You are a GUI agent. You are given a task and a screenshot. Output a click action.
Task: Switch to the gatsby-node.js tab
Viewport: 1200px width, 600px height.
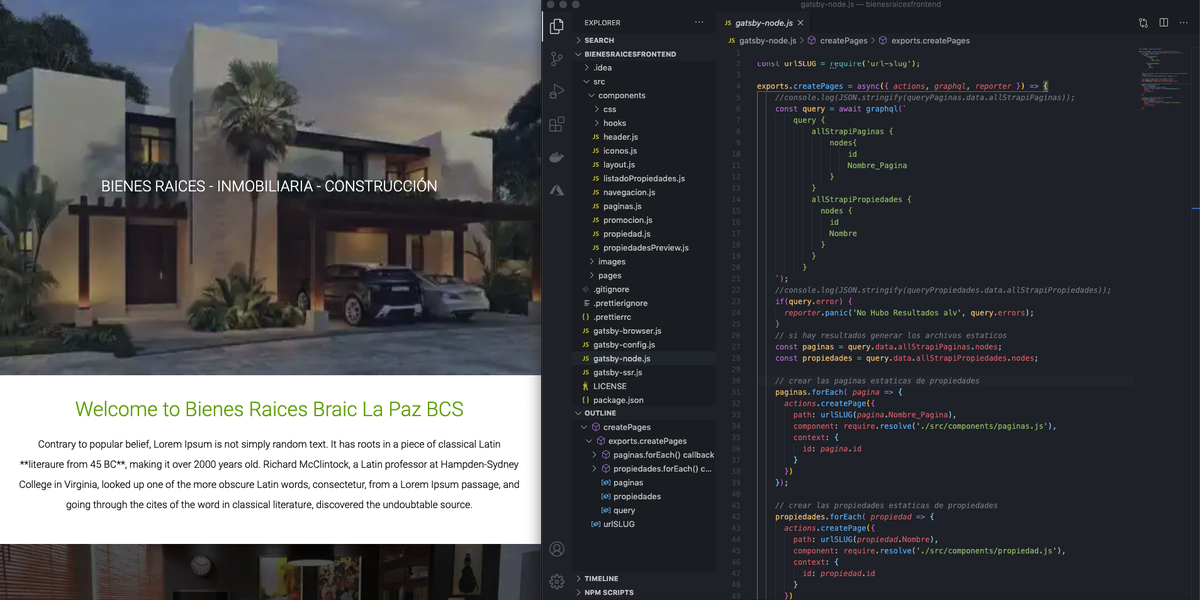763,22
